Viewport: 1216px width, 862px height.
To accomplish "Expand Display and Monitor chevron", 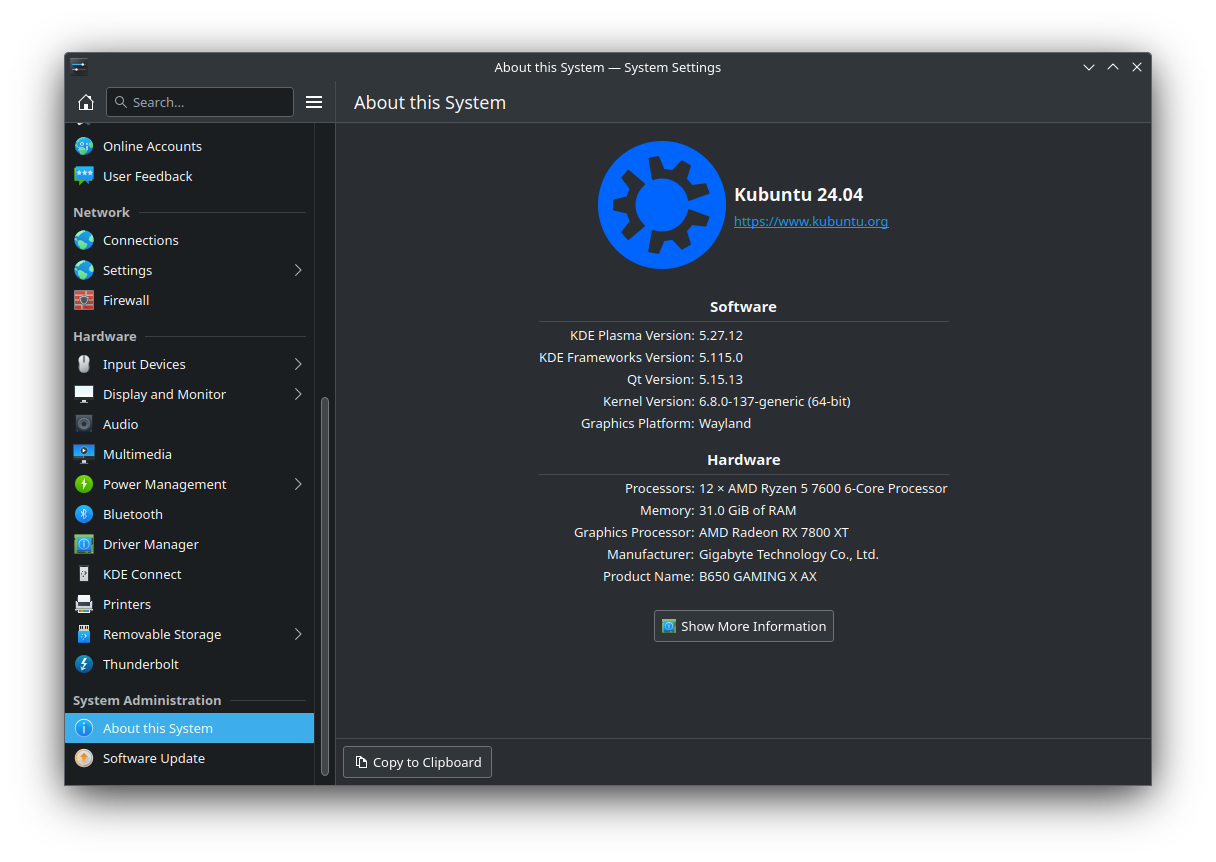I will tap(298, 394).
